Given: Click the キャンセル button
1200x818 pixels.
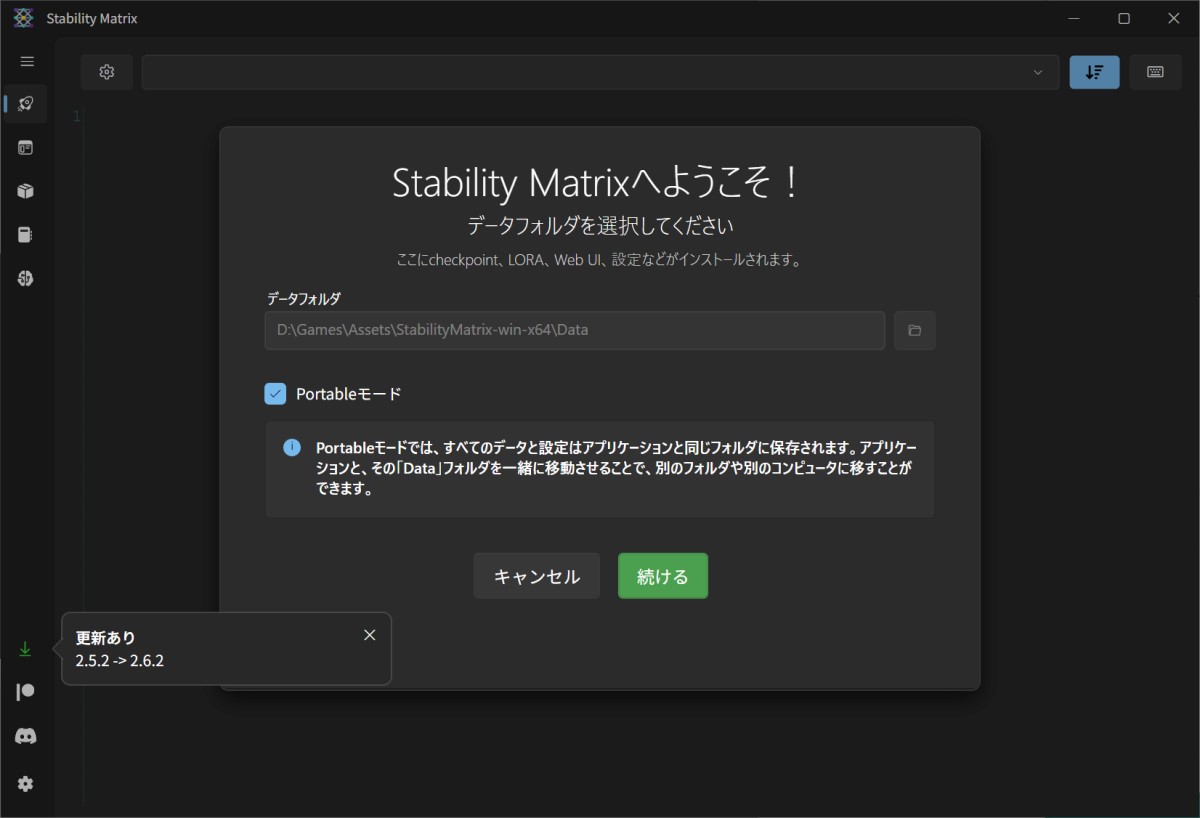Looking at the screenshot, I should (537, 576).
